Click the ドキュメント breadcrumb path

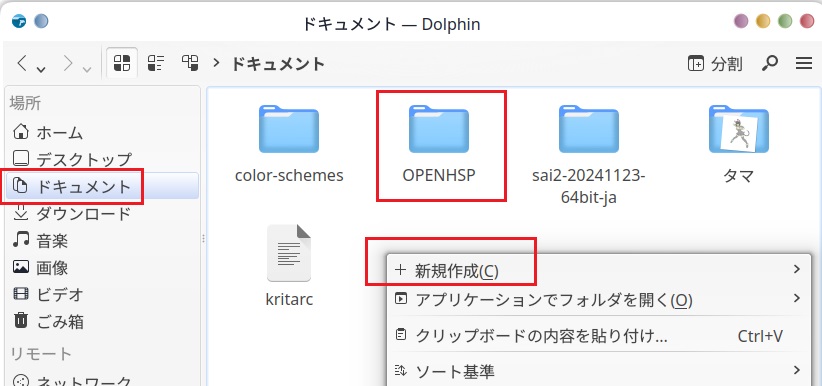278,64
